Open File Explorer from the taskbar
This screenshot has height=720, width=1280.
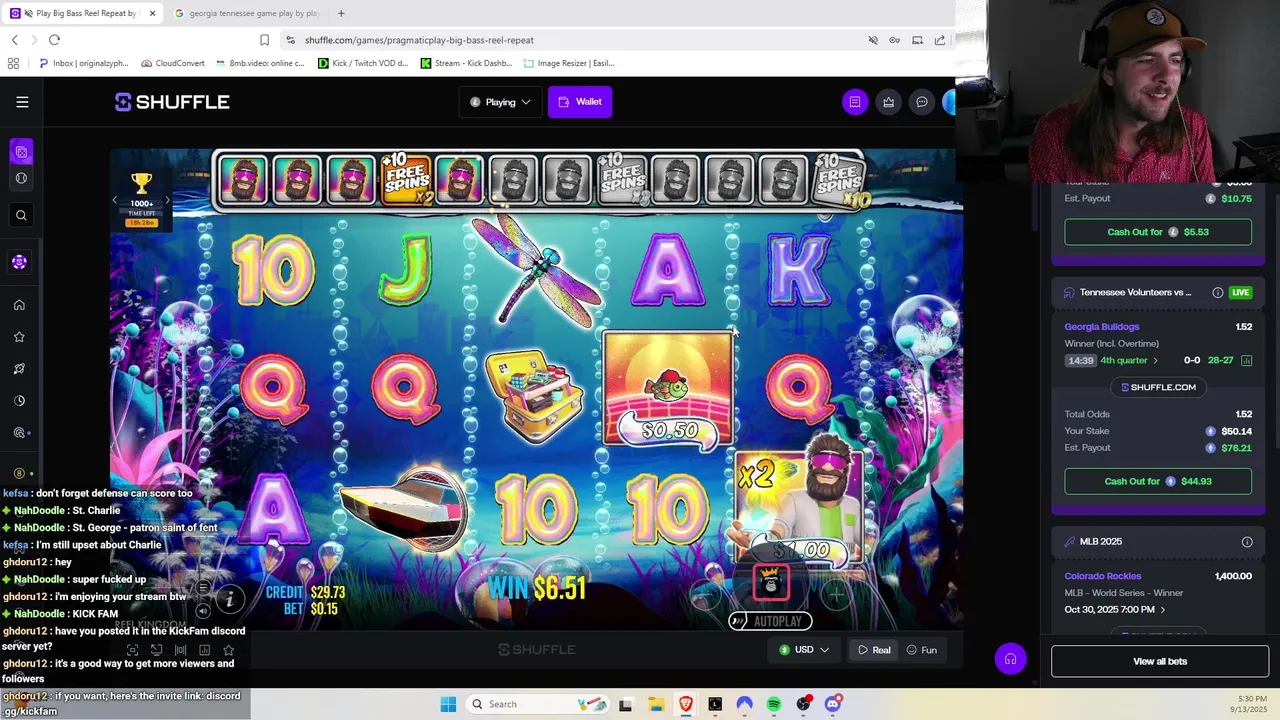[x=655, y=704]
